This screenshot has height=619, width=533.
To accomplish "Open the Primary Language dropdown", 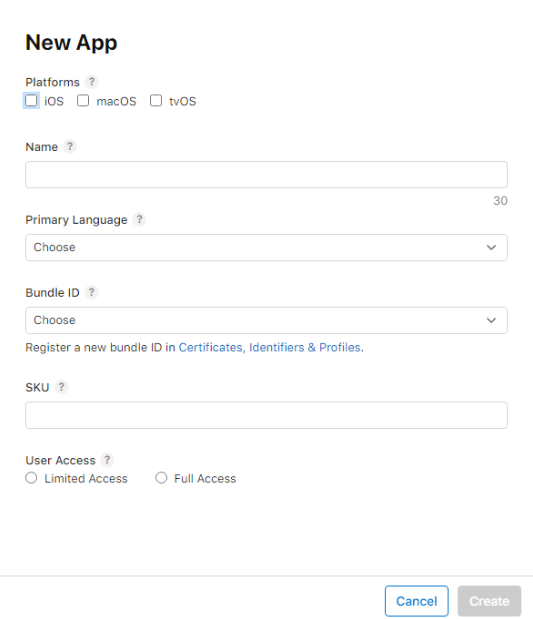I will coord(266,248).
